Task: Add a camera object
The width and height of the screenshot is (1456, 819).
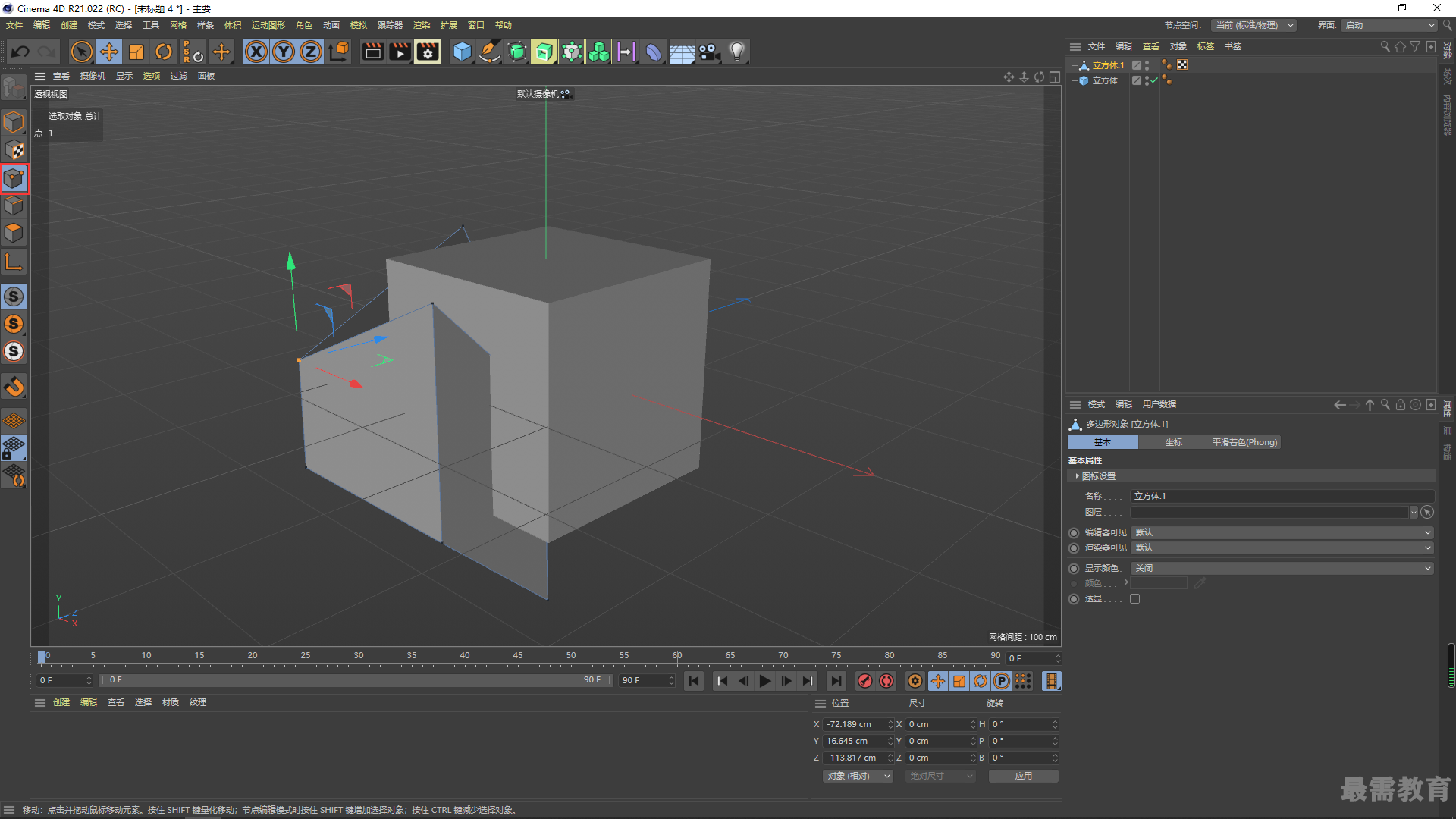Action: 709,52
